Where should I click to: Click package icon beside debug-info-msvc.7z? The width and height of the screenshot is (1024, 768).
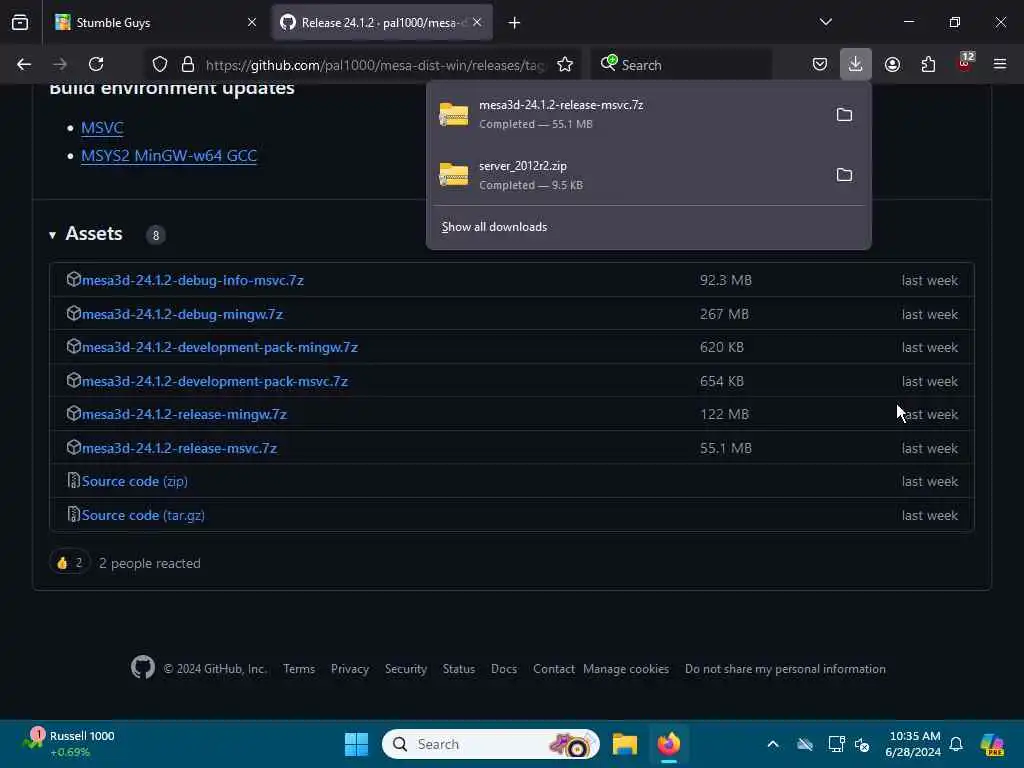pyautogui.click(x=73, y=280)
